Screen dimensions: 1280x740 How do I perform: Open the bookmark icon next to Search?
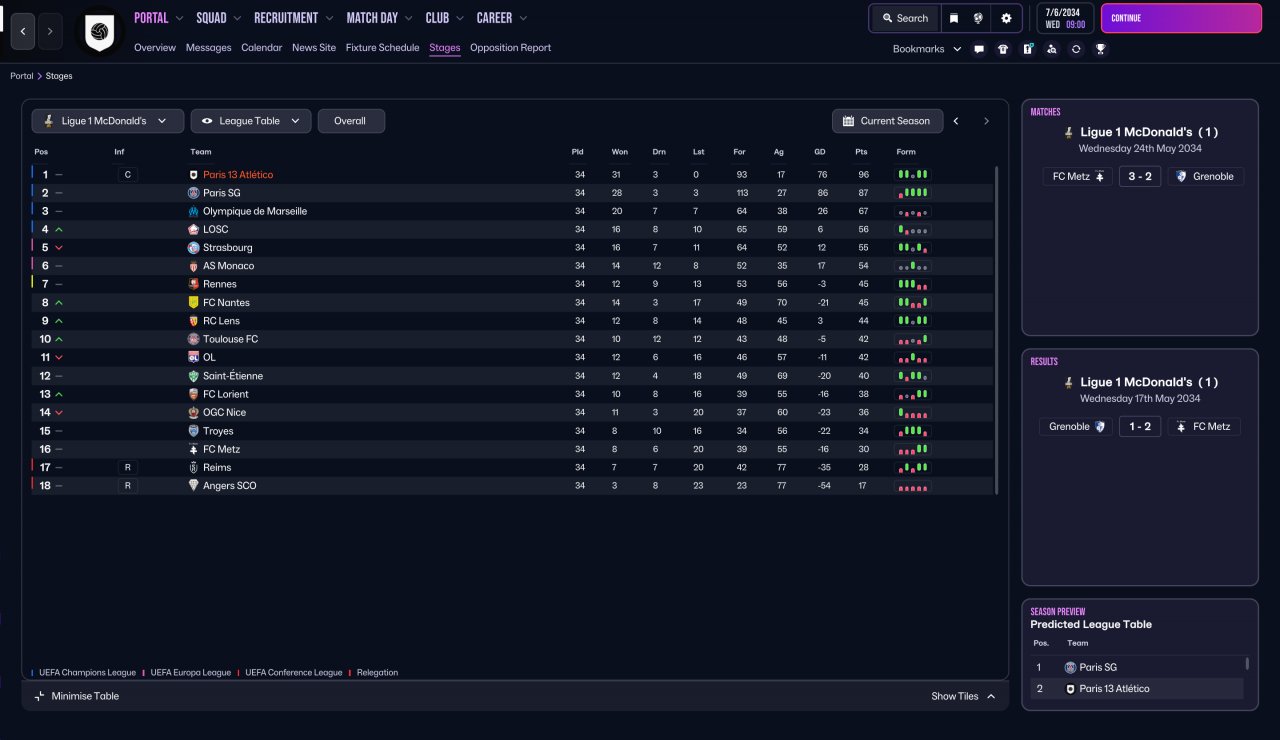click(x=954, y=18)
